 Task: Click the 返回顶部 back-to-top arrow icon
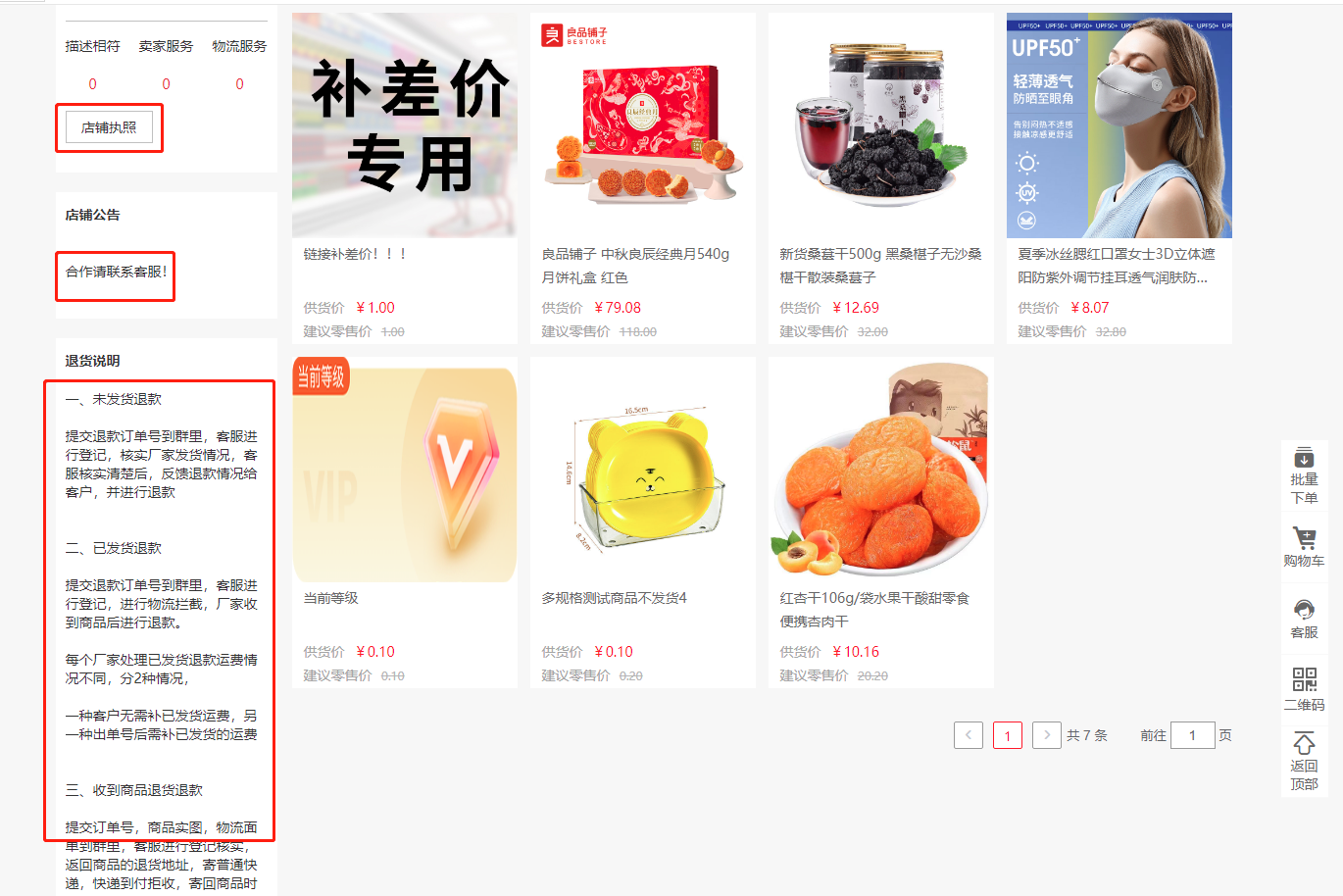[1304, 743]
